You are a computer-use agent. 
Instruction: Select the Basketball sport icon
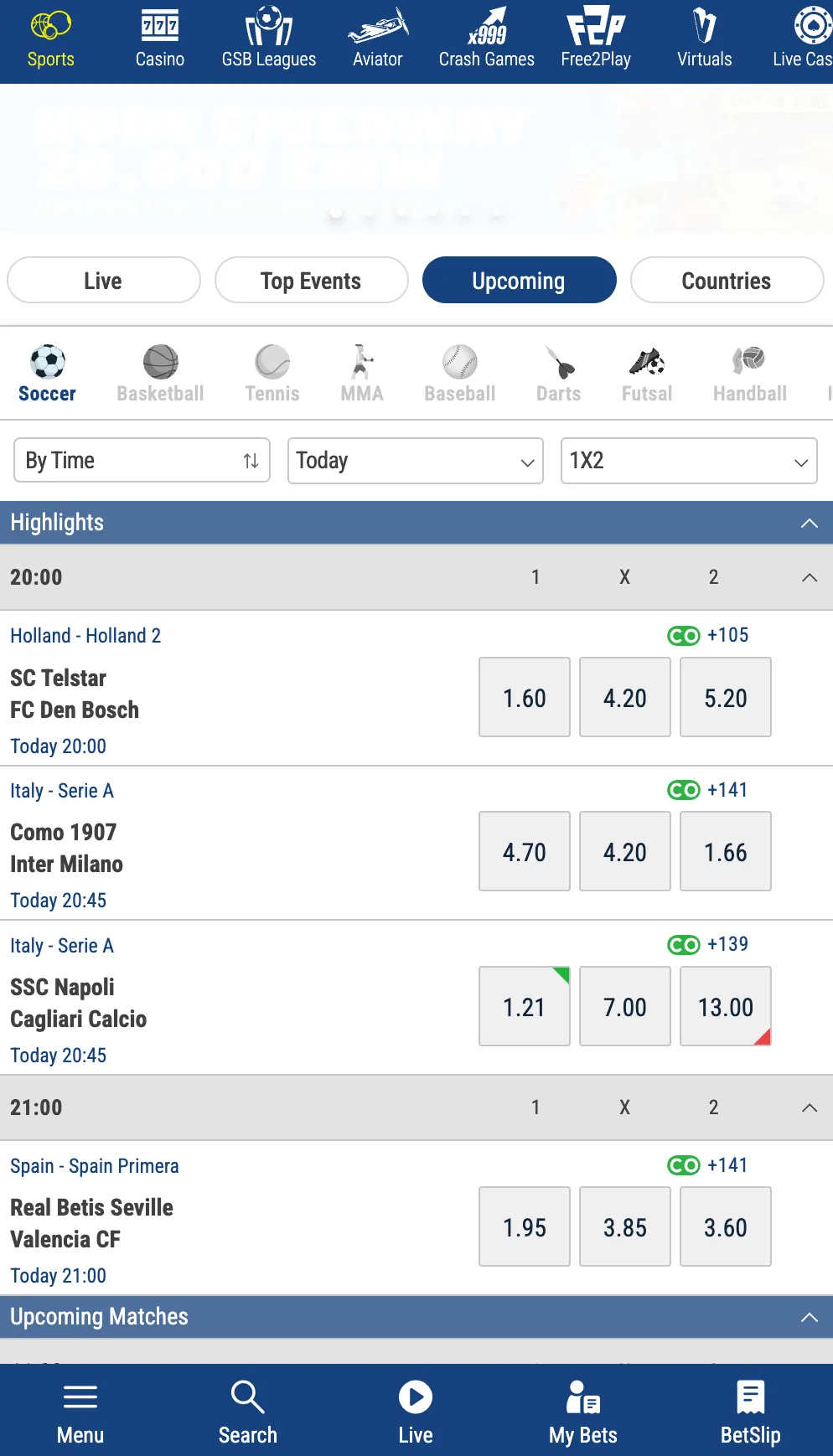160,371
